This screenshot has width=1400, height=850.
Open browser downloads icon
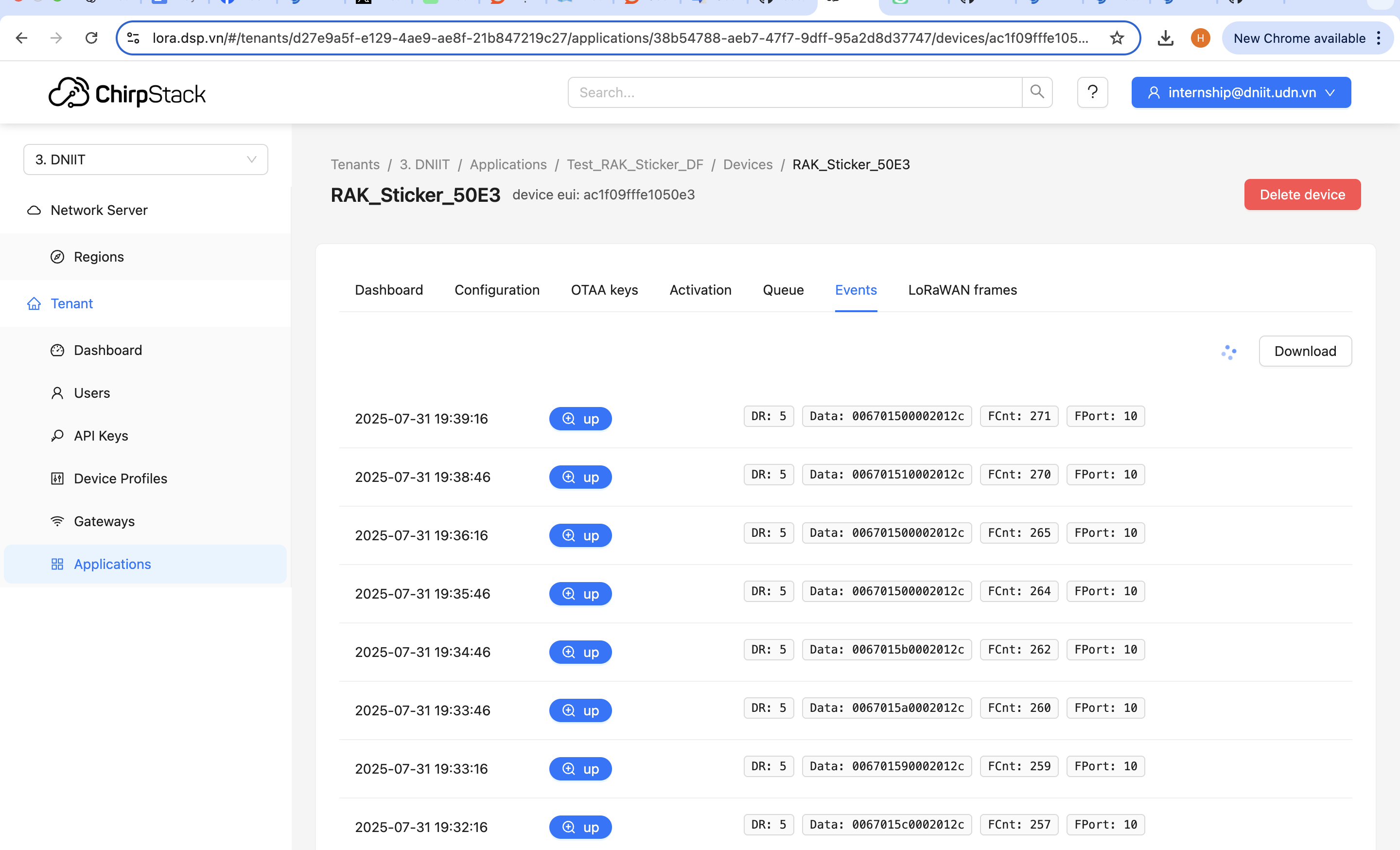click(1165, 38)
